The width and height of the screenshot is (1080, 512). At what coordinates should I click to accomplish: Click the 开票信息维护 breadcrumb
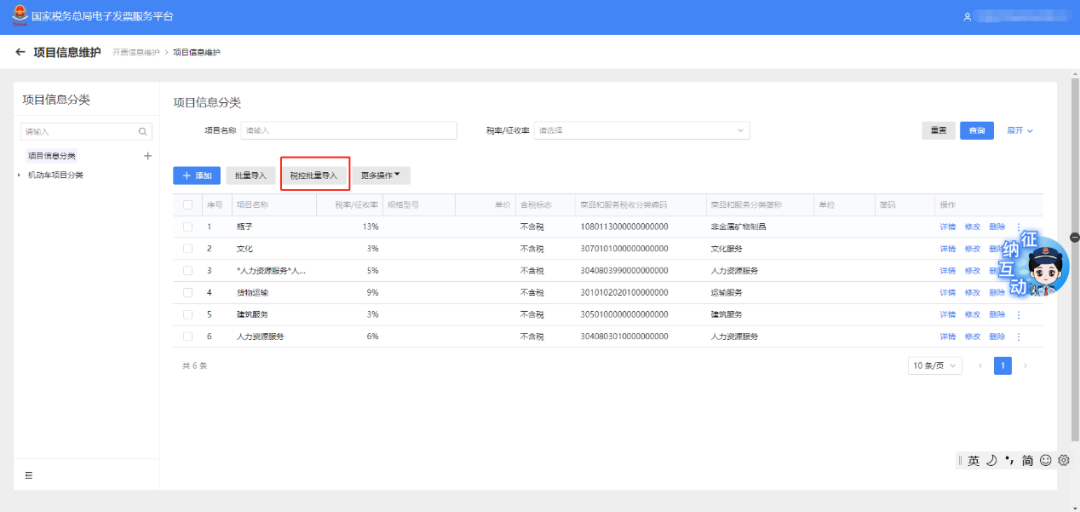coord(135,52)
